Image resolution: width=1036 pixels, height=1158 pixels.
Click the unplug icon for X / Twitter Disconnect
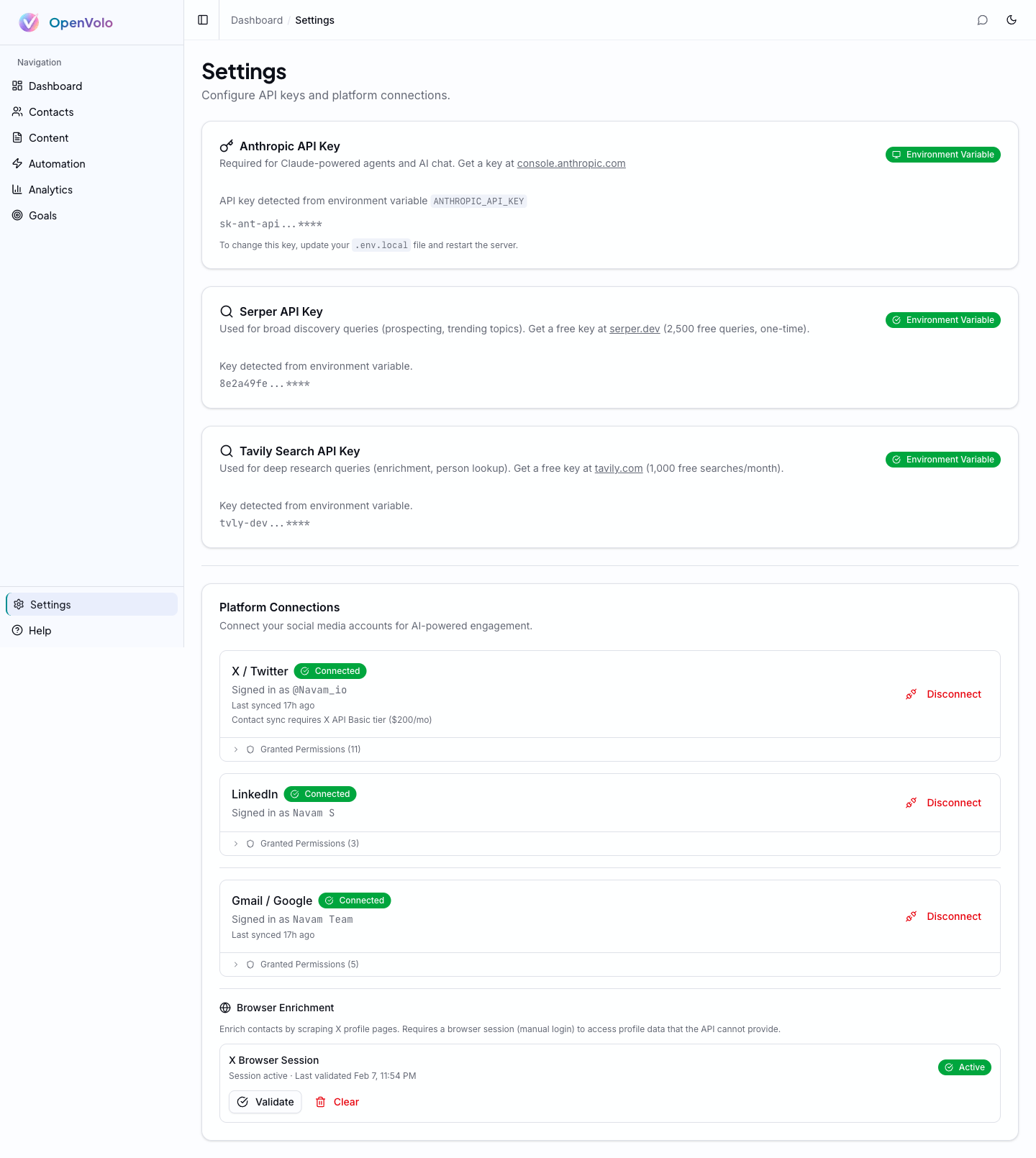point(911,694)
